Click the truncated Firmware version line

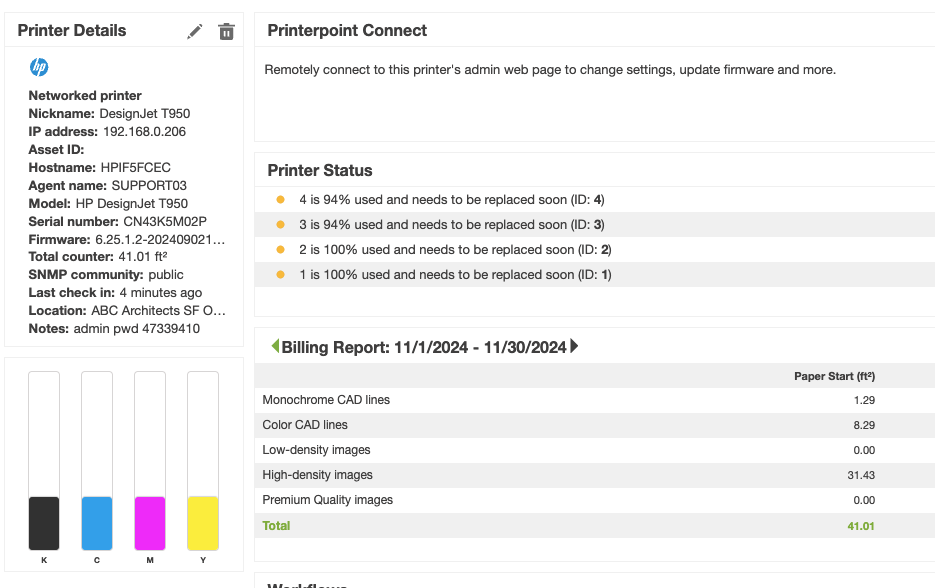coord(126,239)
